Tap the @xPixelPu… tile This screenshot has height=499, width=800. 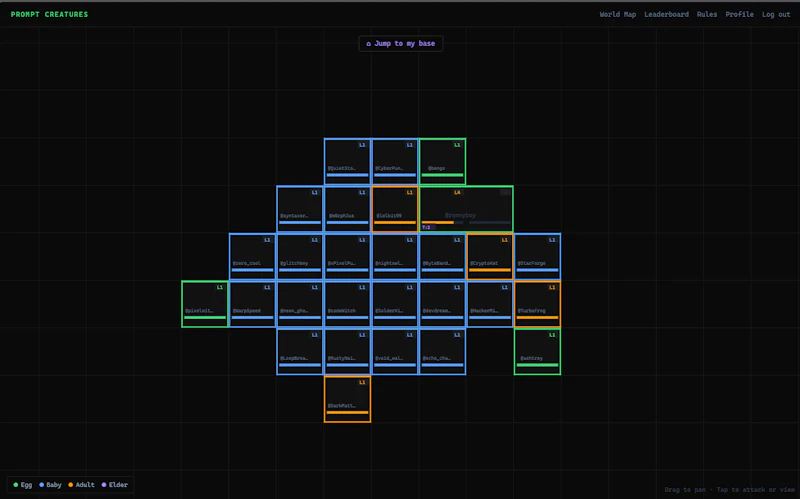347,256
